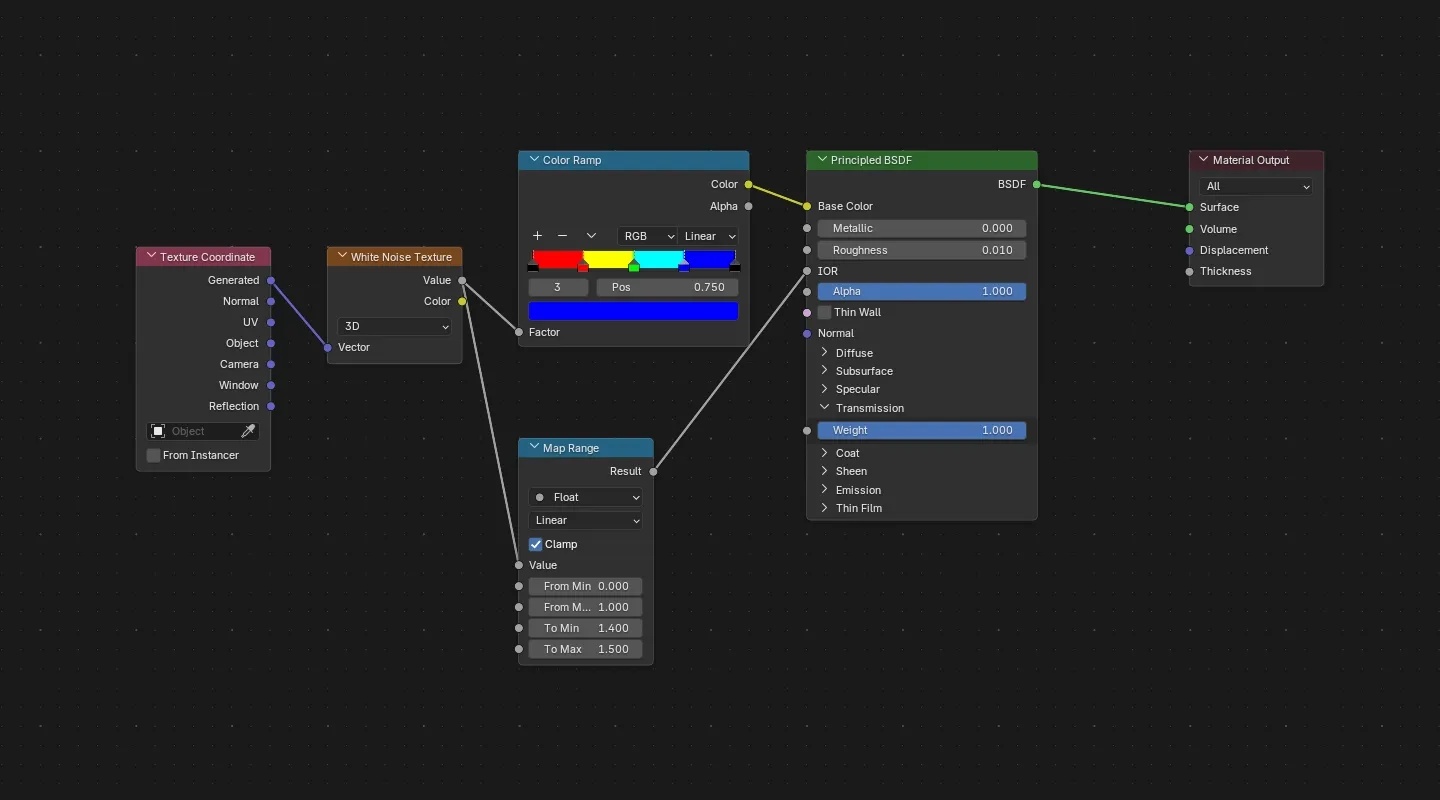Click the Camera output socket

(x=271, y=364)
